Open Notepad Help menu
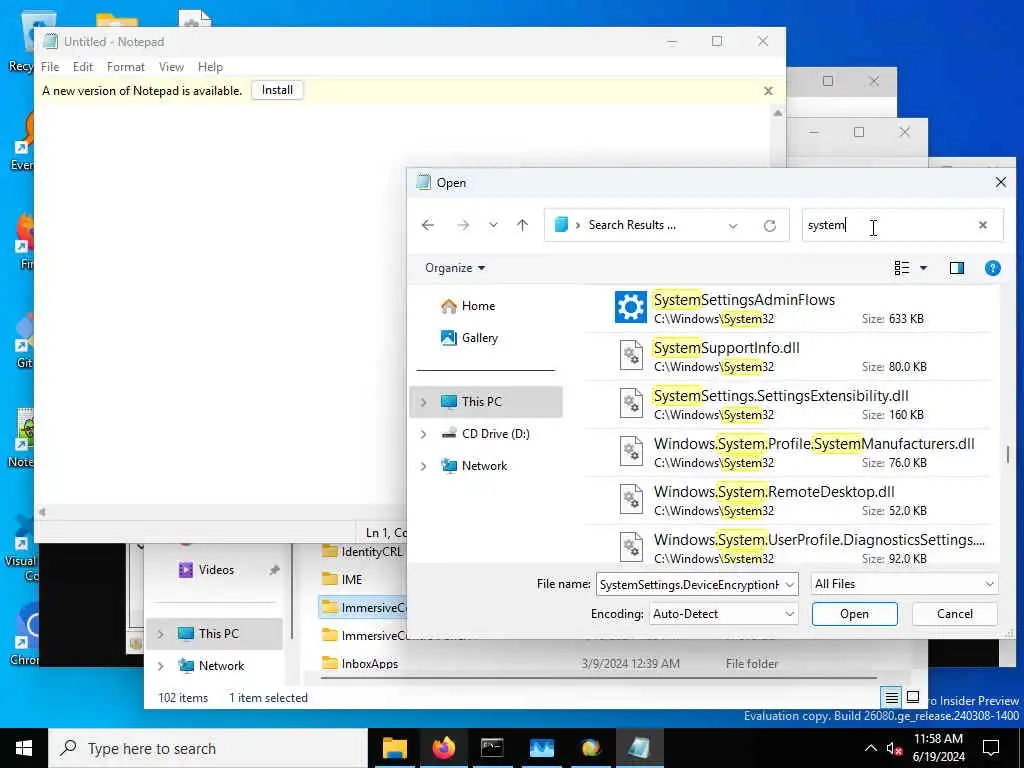This screenshot has width=1024, height=768. coord(210,67)
